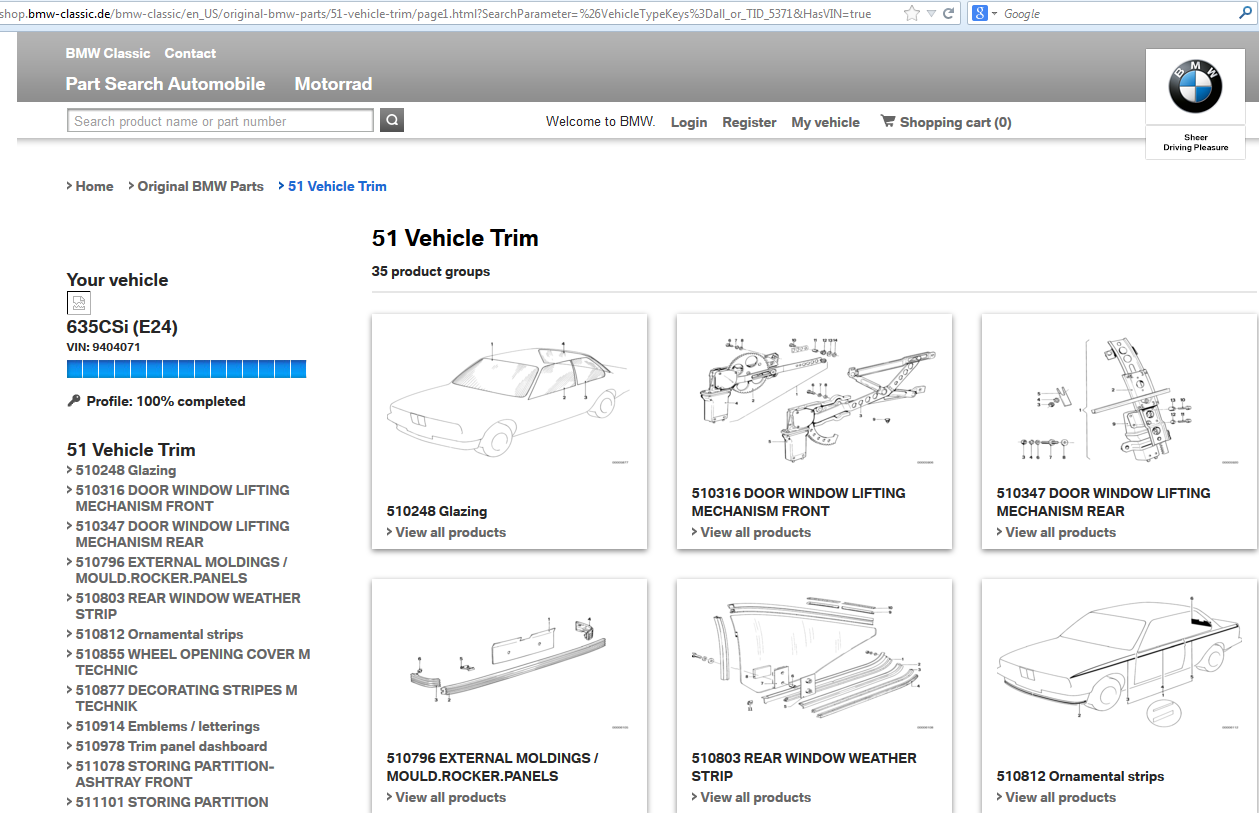Open the Google search engine dropdown
Screen dimensions: 1259x813
click(984, 13)
